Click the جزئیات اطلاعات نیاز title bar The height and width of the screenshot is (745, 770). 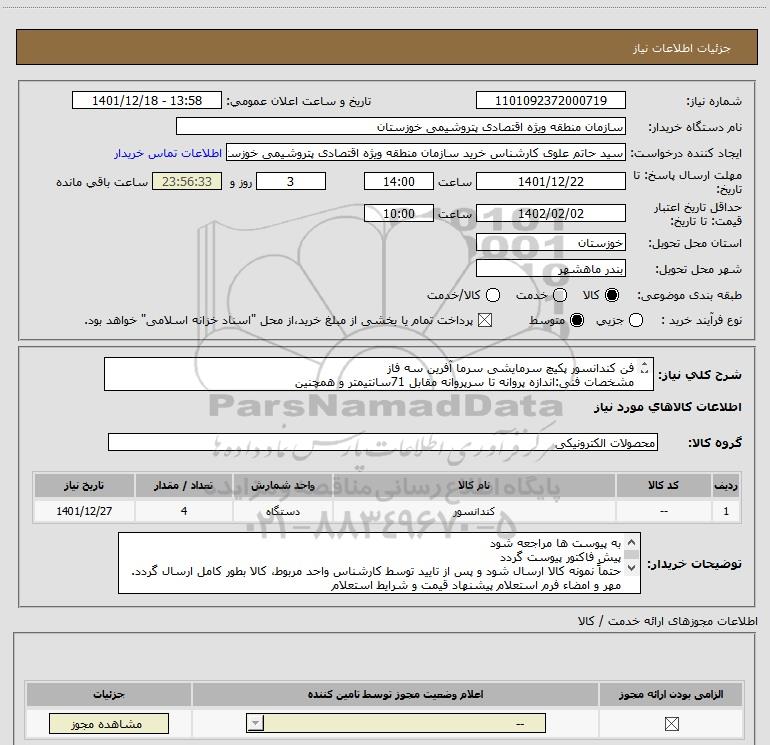point(386,48)
